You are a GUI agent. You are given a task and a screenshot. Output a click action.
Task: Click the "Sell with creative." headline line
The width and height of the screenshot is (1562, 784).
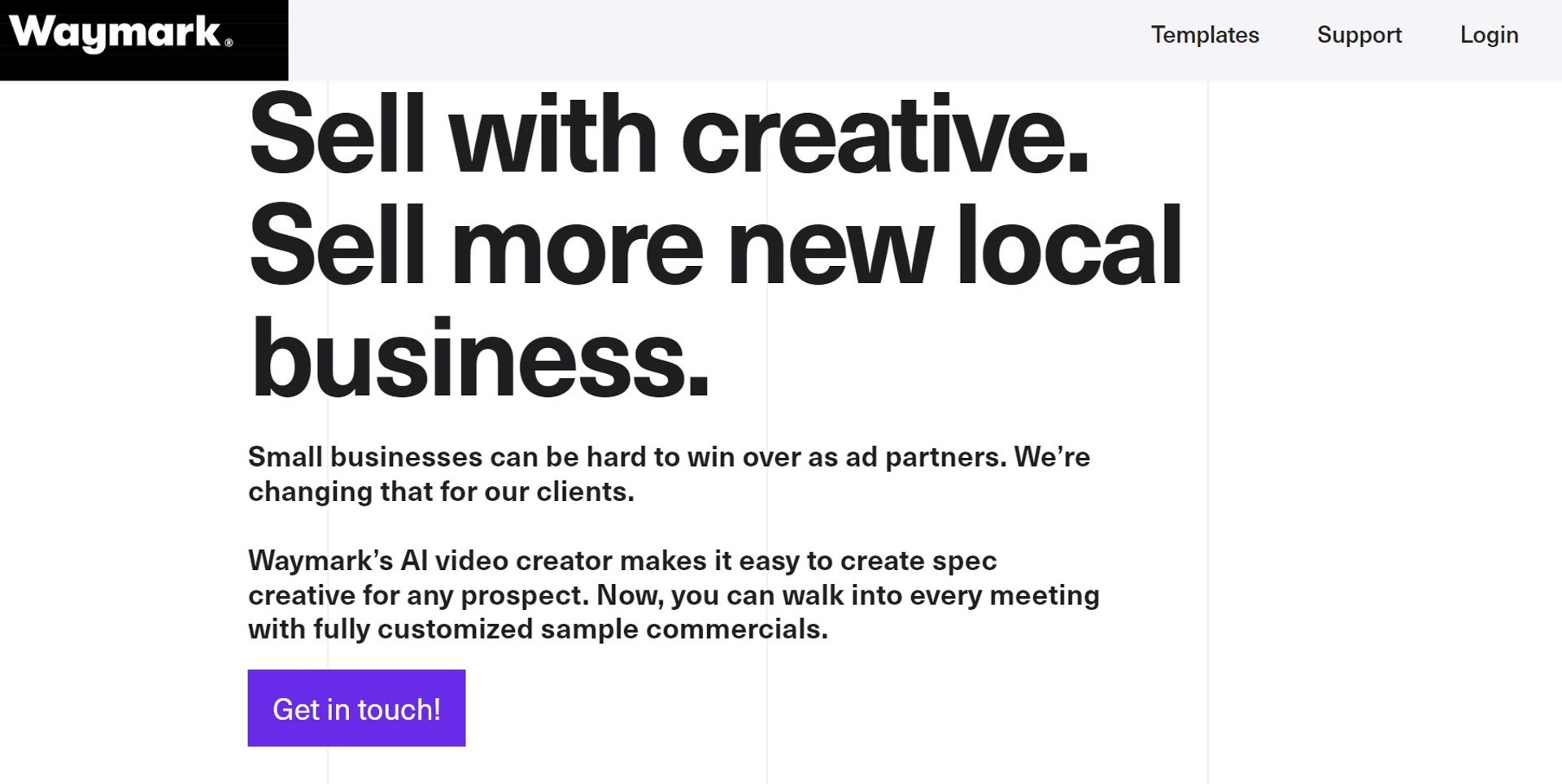(667, 134)
